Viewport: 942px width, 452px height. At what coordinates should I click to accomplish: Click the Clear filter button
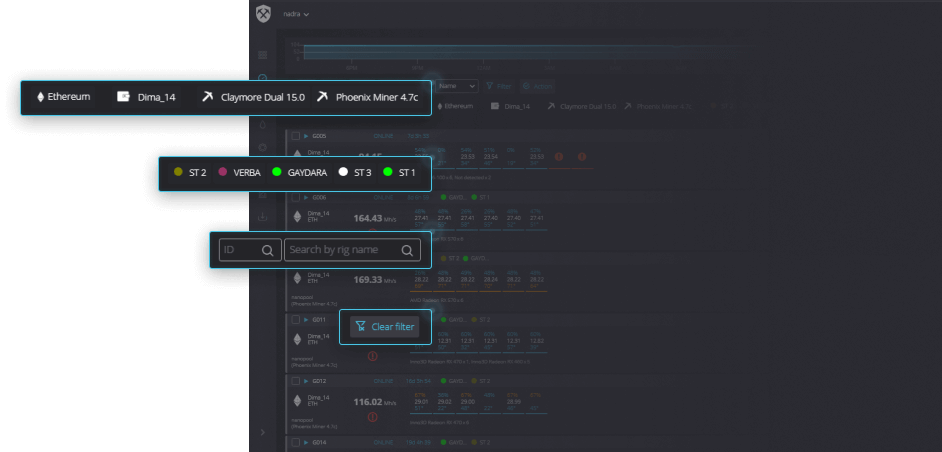click(384, 327)
